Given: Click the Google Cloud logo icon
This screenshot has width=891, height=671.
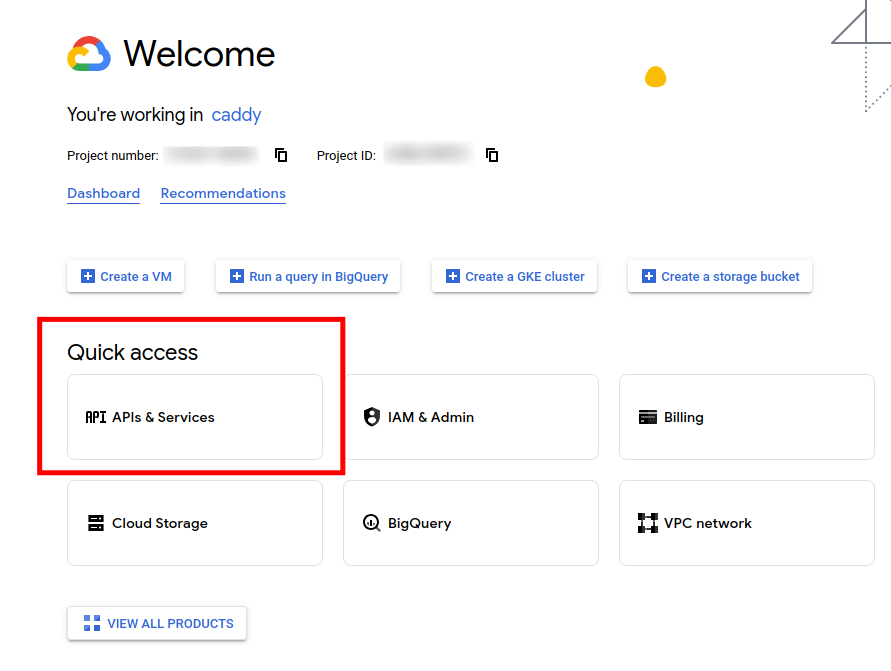Looking at the screenshot, I should 89,54.
